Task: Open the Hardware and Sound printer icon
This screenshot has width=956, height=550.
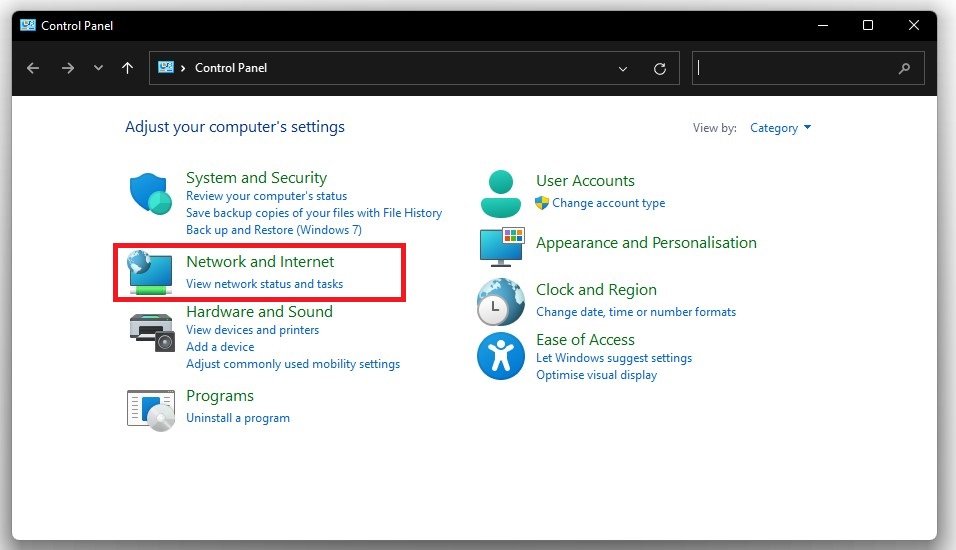Action: pyautogui.click(x=151, y=329)
